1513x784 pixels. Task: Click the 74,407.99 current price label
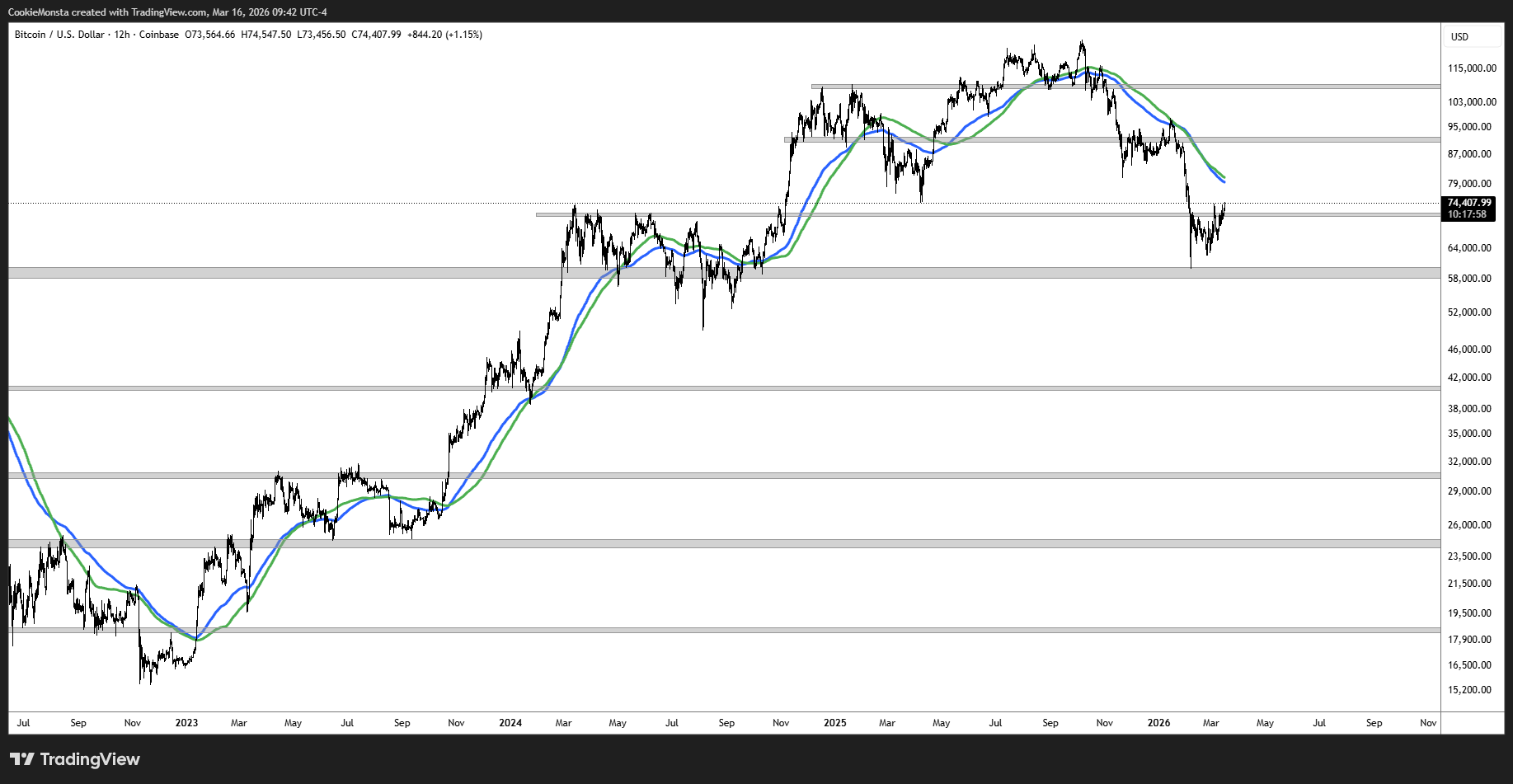tap(1469, 203)
